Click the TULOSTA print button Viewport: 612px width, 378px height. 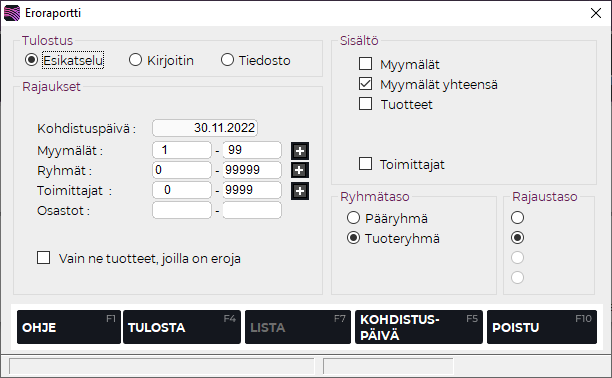(x=182, y=327)
